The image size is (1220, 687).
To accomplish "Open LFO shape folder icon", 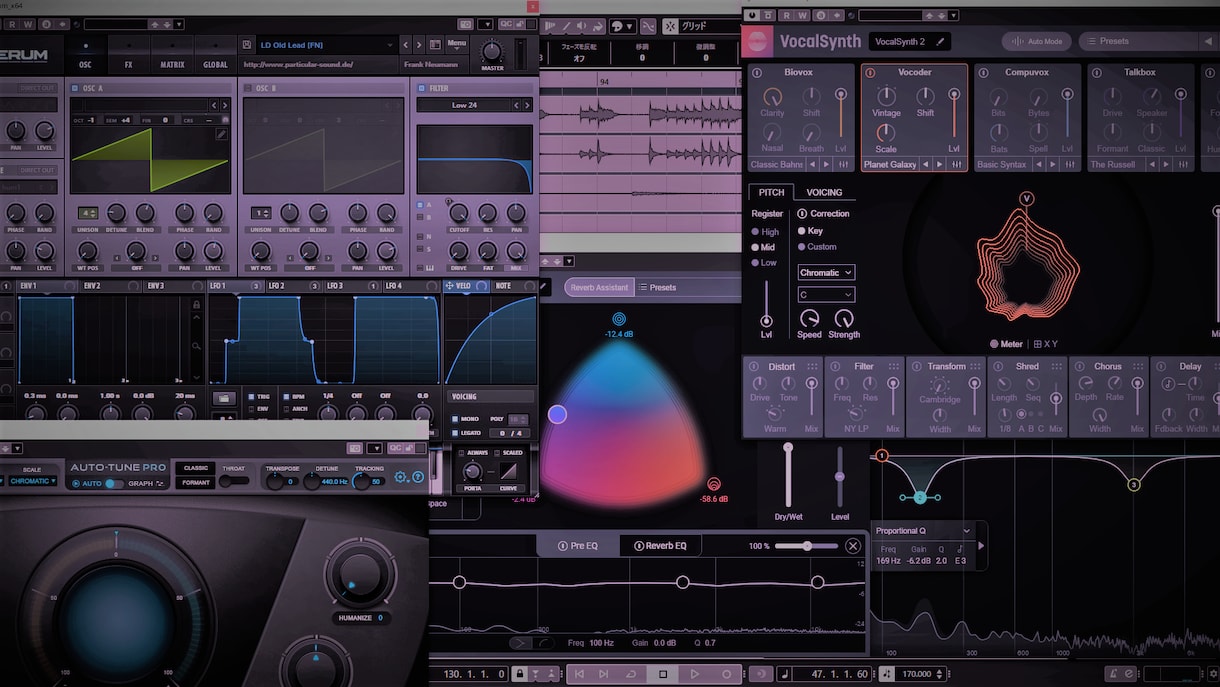I will pos(225,397).
